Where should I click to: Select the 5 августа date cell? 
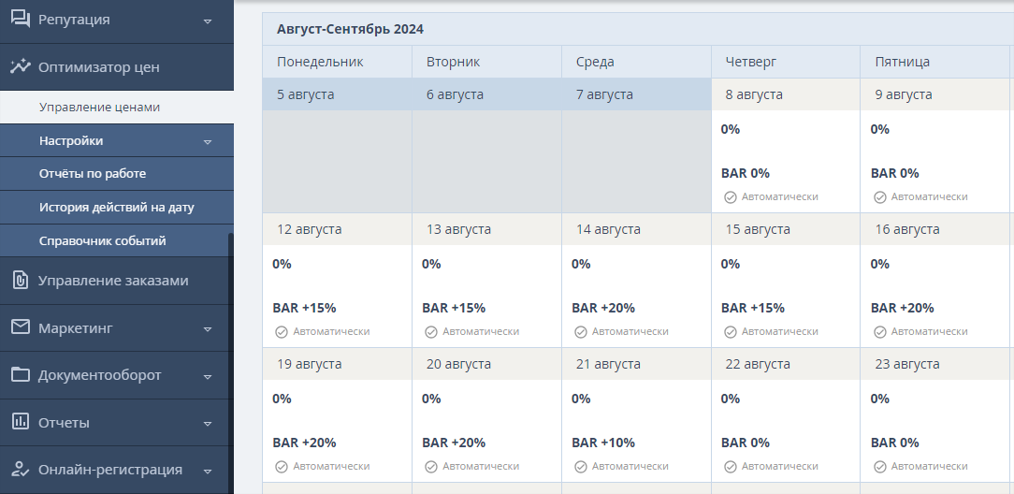[x=337, y=94]
